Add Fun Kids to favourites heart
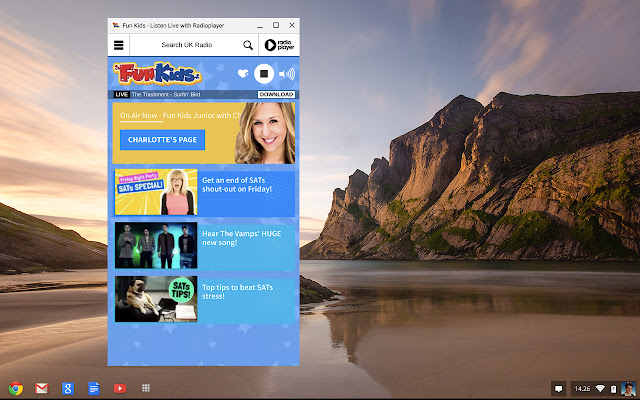 (243, 73)
